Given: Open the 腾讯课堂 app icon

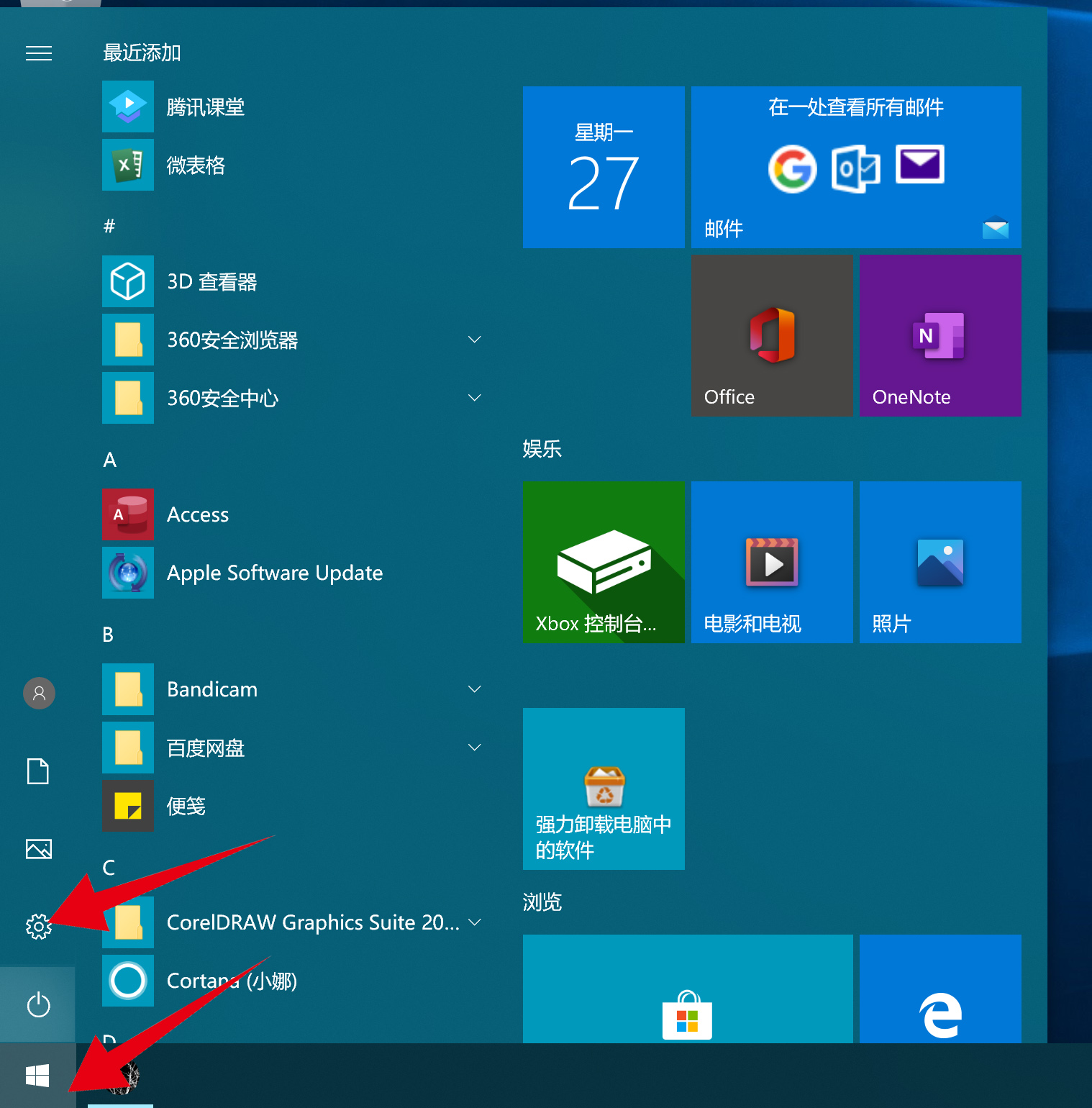Looking at the screenshot, I should tap(128, 106).
